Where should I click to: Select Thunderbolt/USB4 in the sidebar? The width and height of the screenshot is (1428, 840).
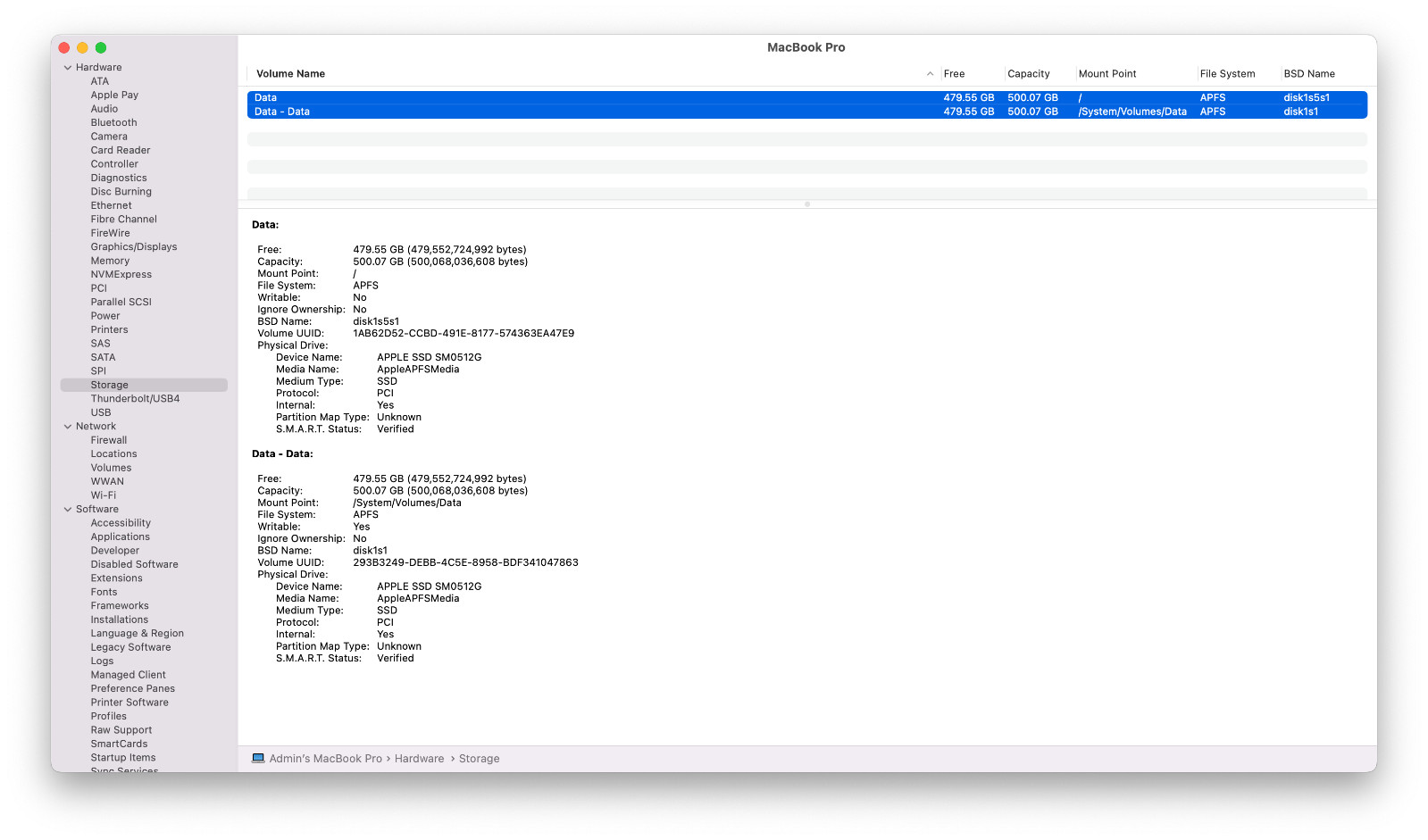(135, 399)
